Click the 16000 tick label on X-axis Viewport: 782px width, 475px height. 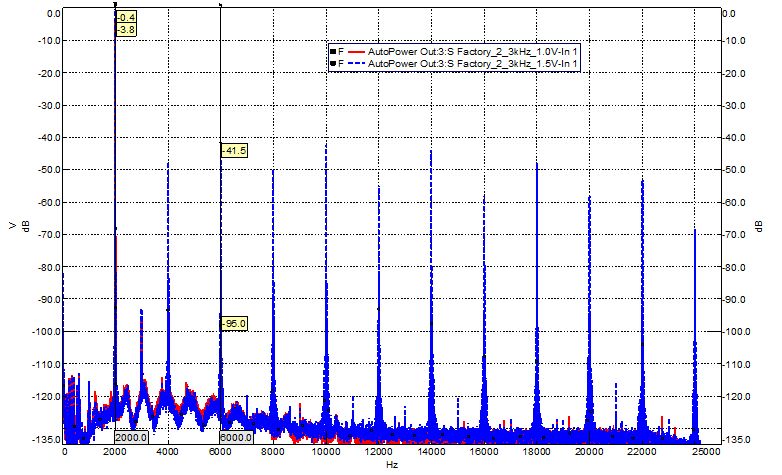tap(484, 452)
